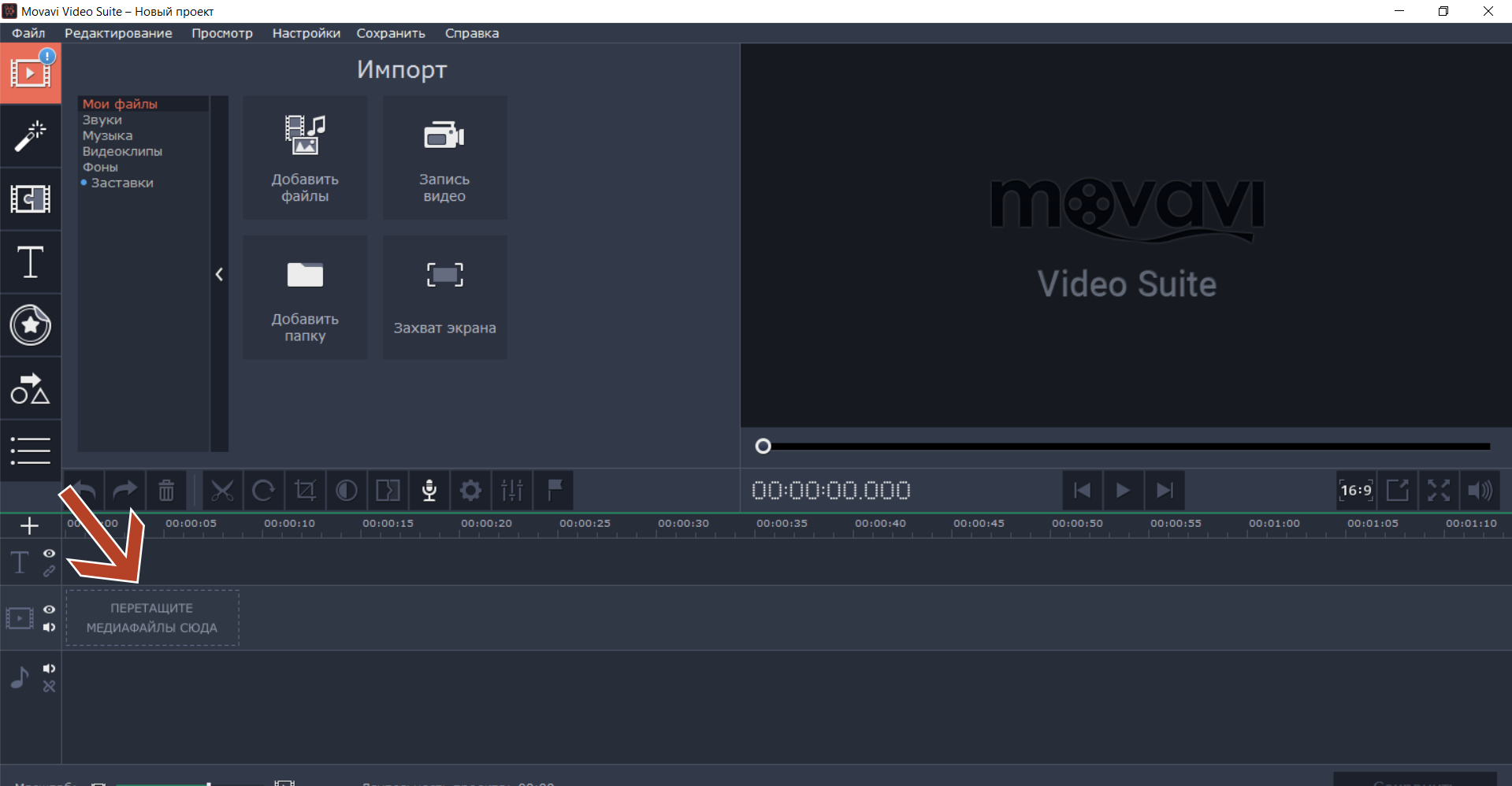
Task: Open the 16:9 aspect ratio dropdown
Action: [x=1356, y=491]
